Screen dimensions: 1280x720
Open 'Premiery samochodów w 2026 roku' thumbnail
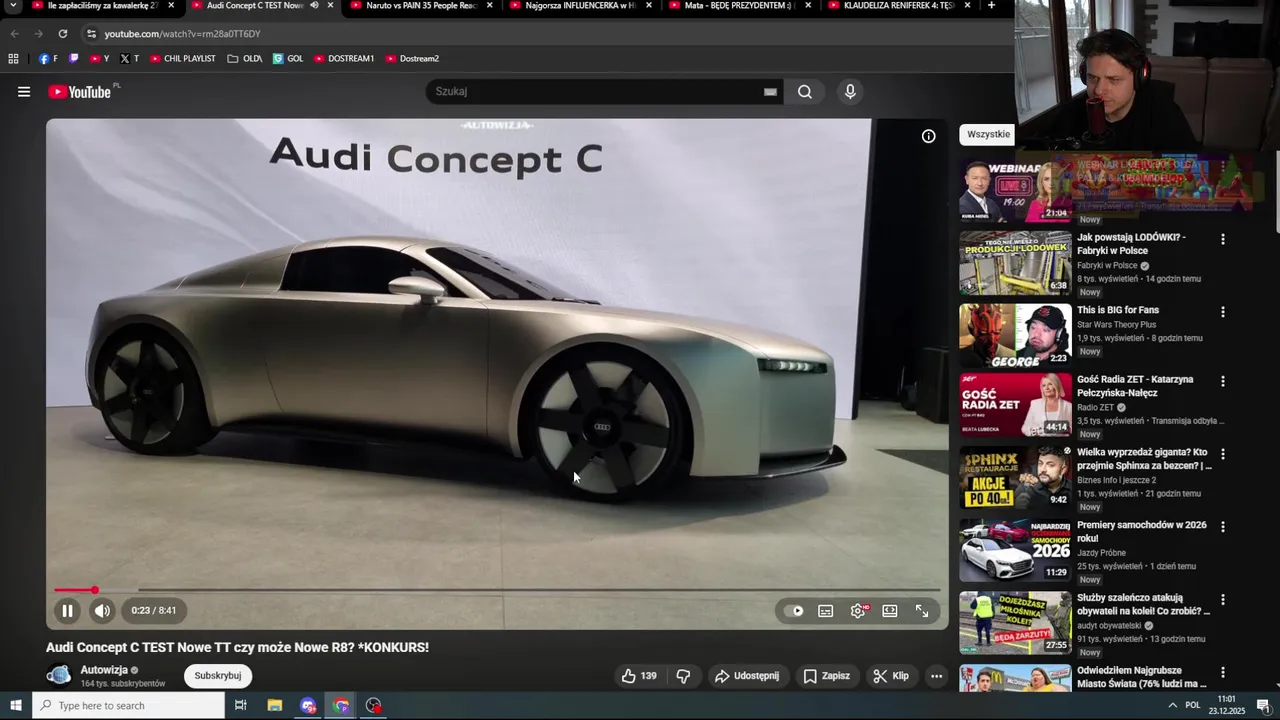point(1015,550)
